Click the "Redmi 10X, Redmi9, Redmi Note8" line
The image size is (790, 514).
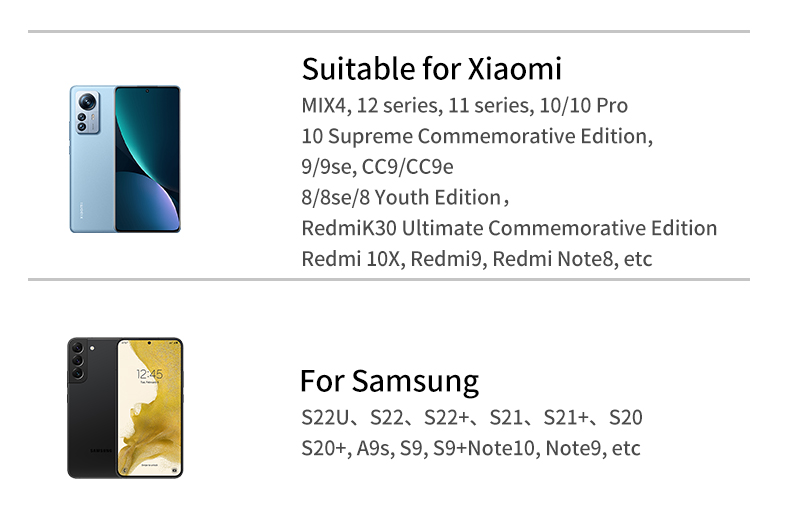pyautogui.click(x=476, y=259)
